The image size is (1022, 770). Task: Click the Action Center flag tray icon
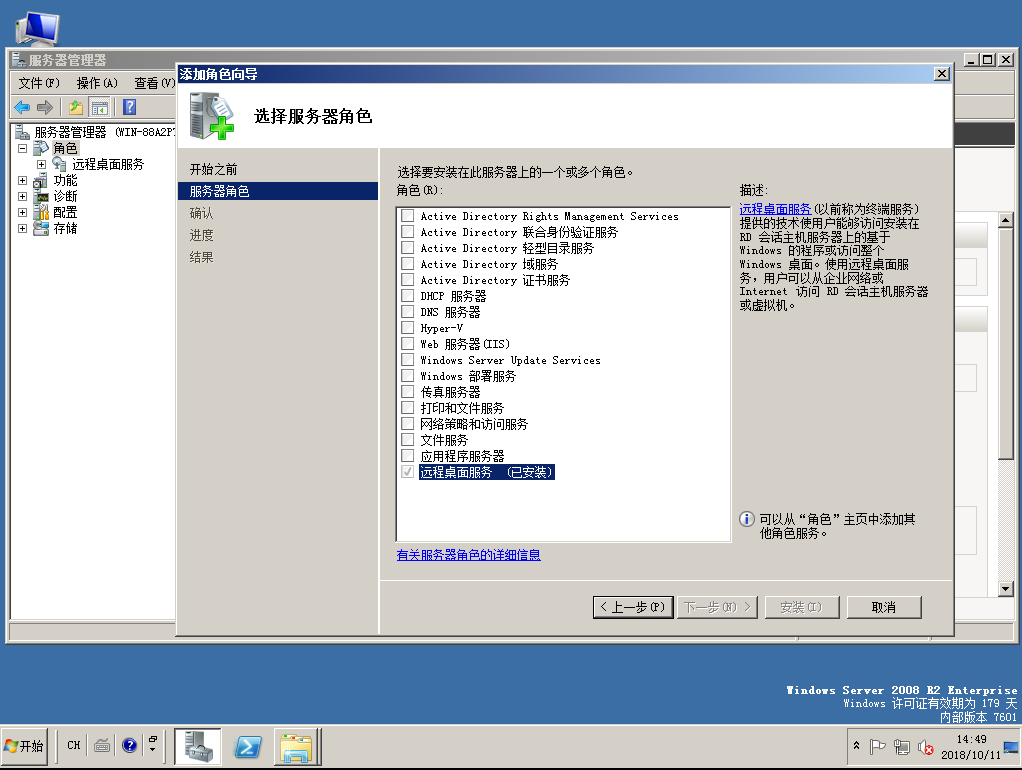878,747
